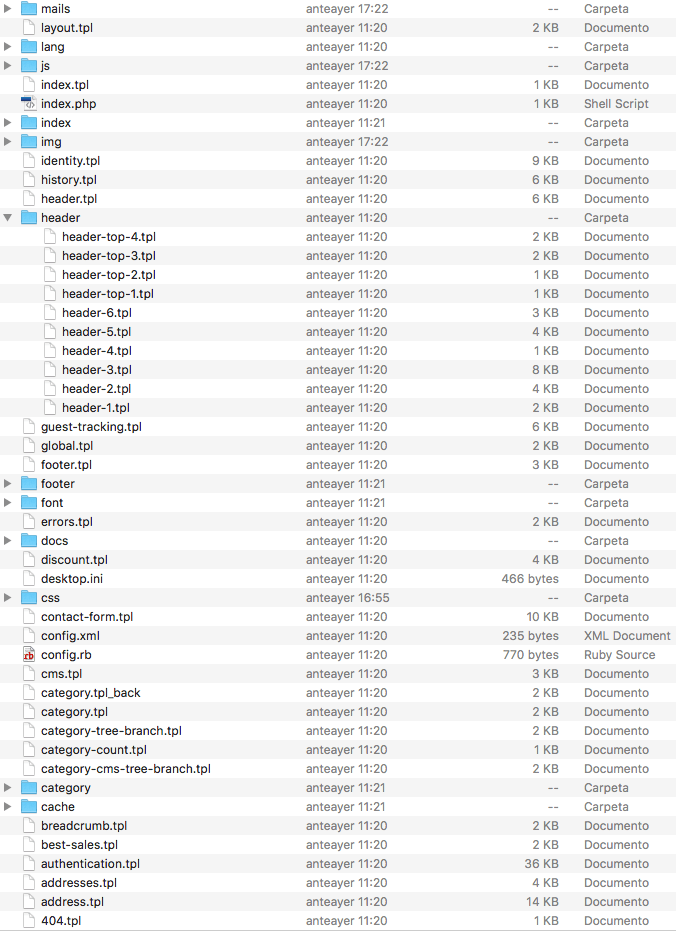Select the mails folder icon
This screenshot has width=676, height=931.
28,9
